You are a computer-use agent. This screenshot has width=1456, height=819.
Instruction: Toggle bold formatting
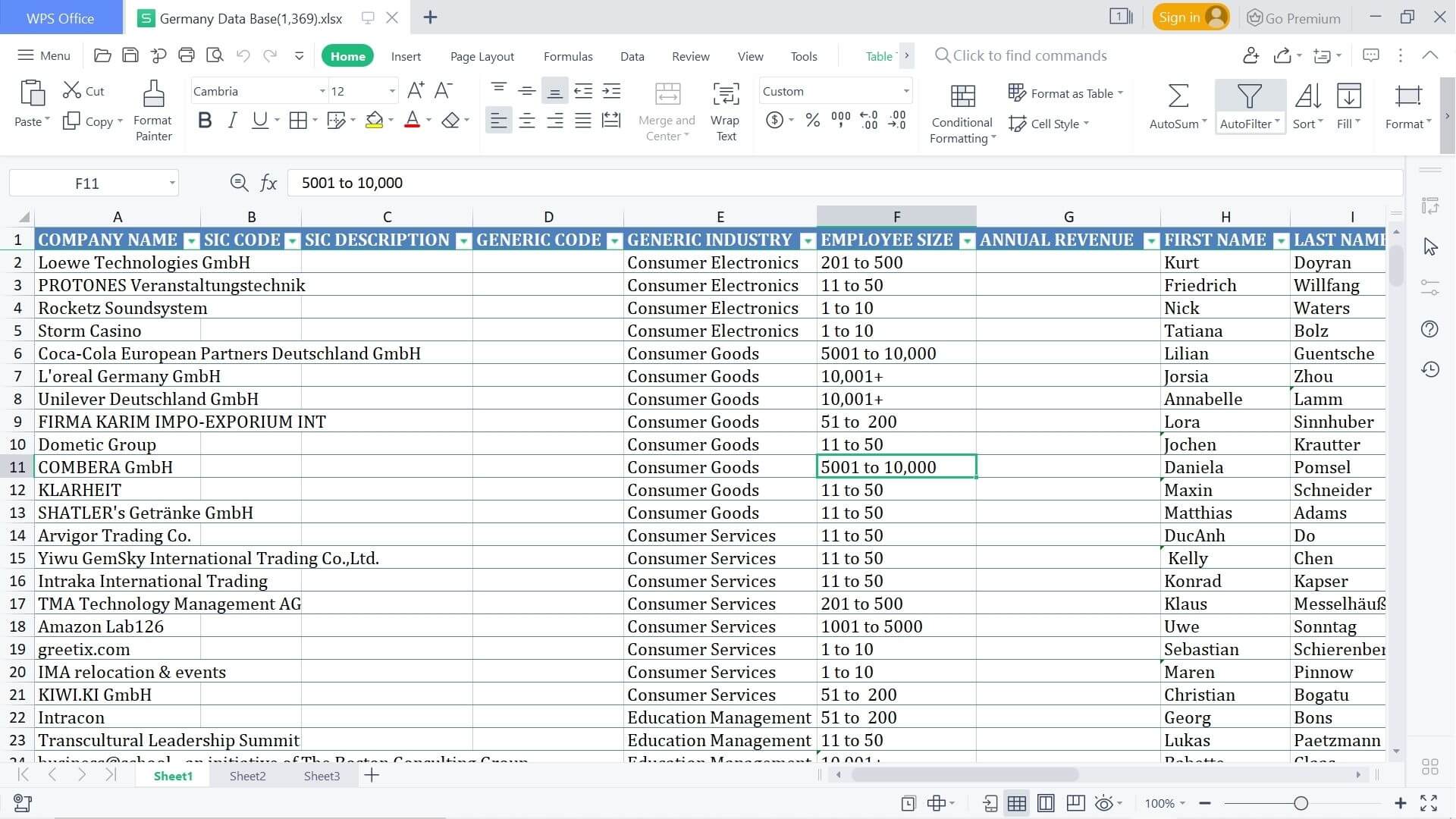[x=203, y=120]
